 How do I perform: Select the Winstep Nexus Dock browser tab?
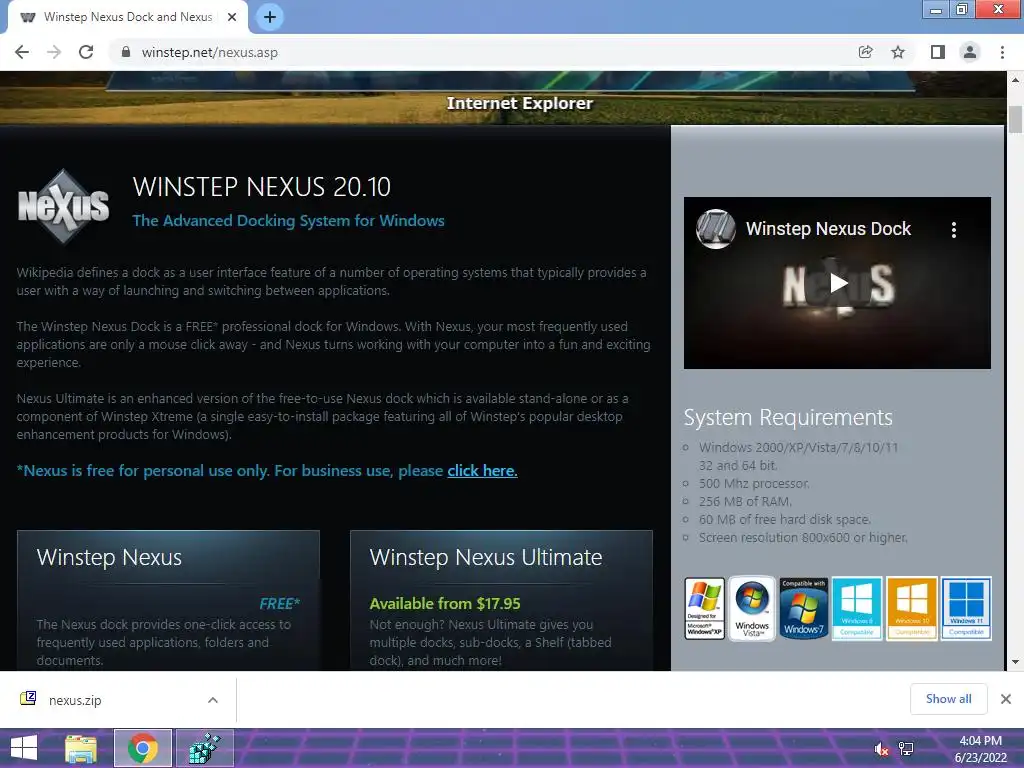tap(127, 17)
